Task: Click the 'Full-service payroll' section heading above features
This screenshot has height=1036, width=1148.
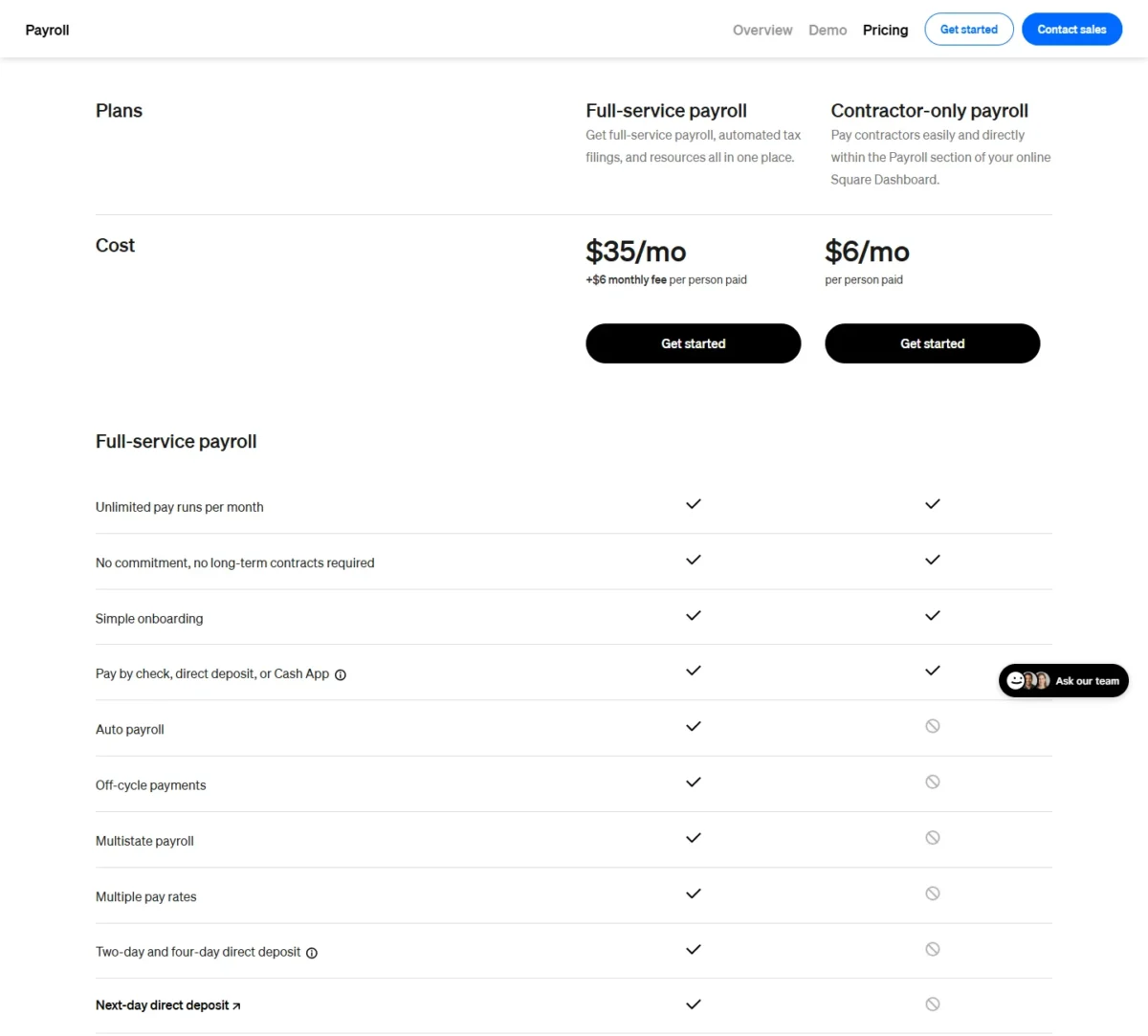Action: (176, 442)
